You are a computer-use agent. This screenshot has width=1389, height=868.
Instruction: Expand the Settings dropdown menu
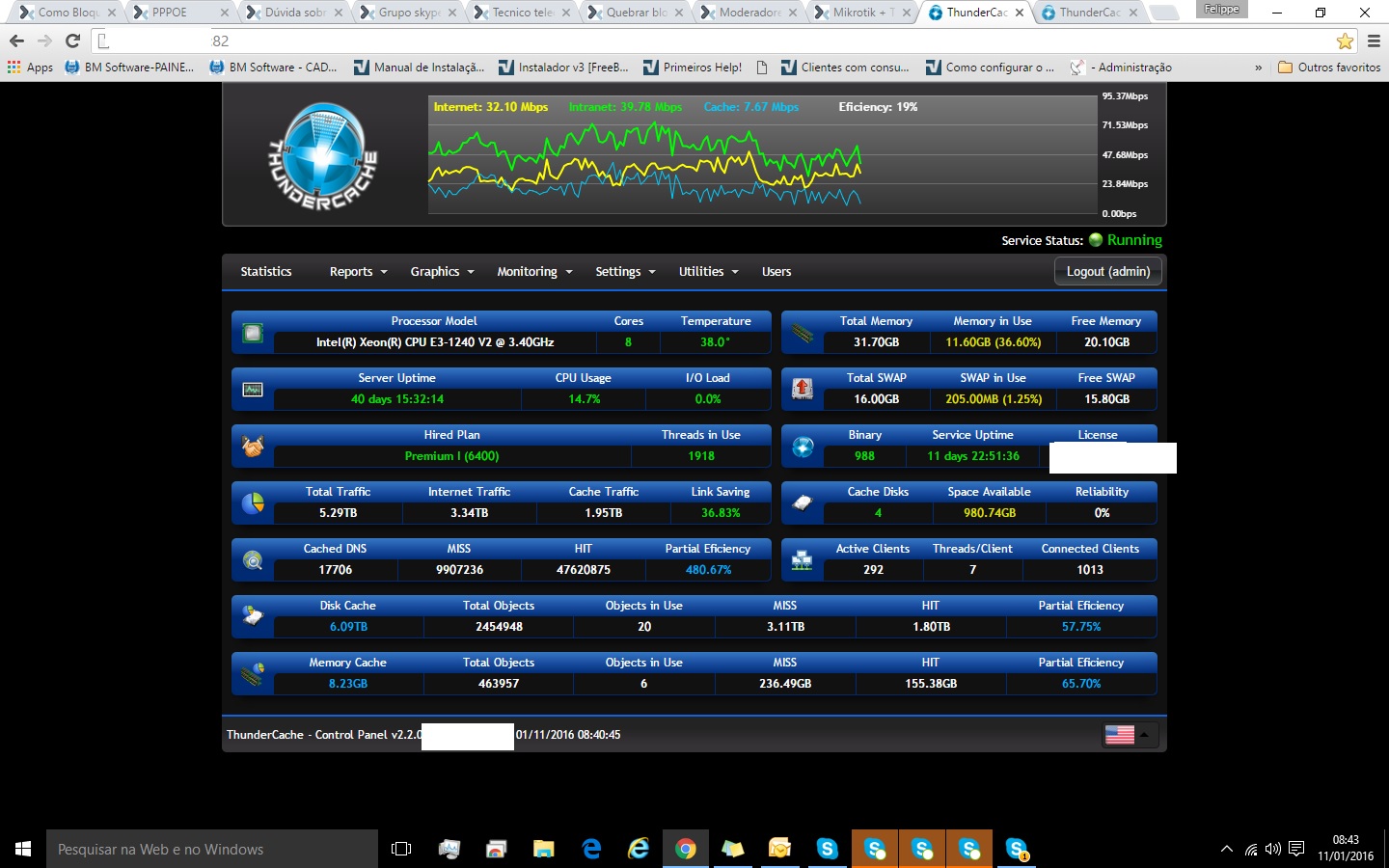pyautogui.click(x=625, y=272)
